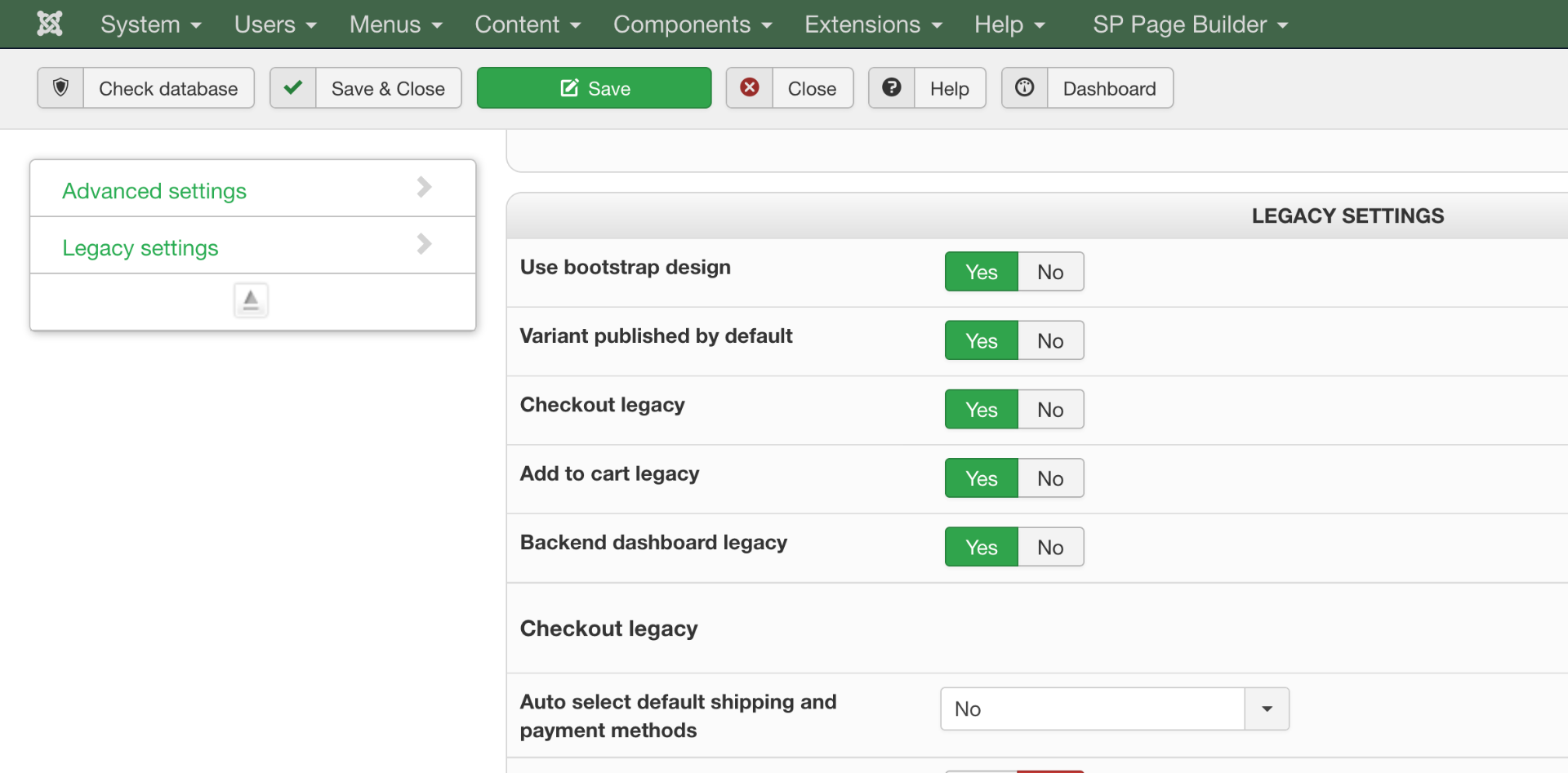Open the System menu
The width and height of the screenshot is (1568, 773).
tap(150, 24)
